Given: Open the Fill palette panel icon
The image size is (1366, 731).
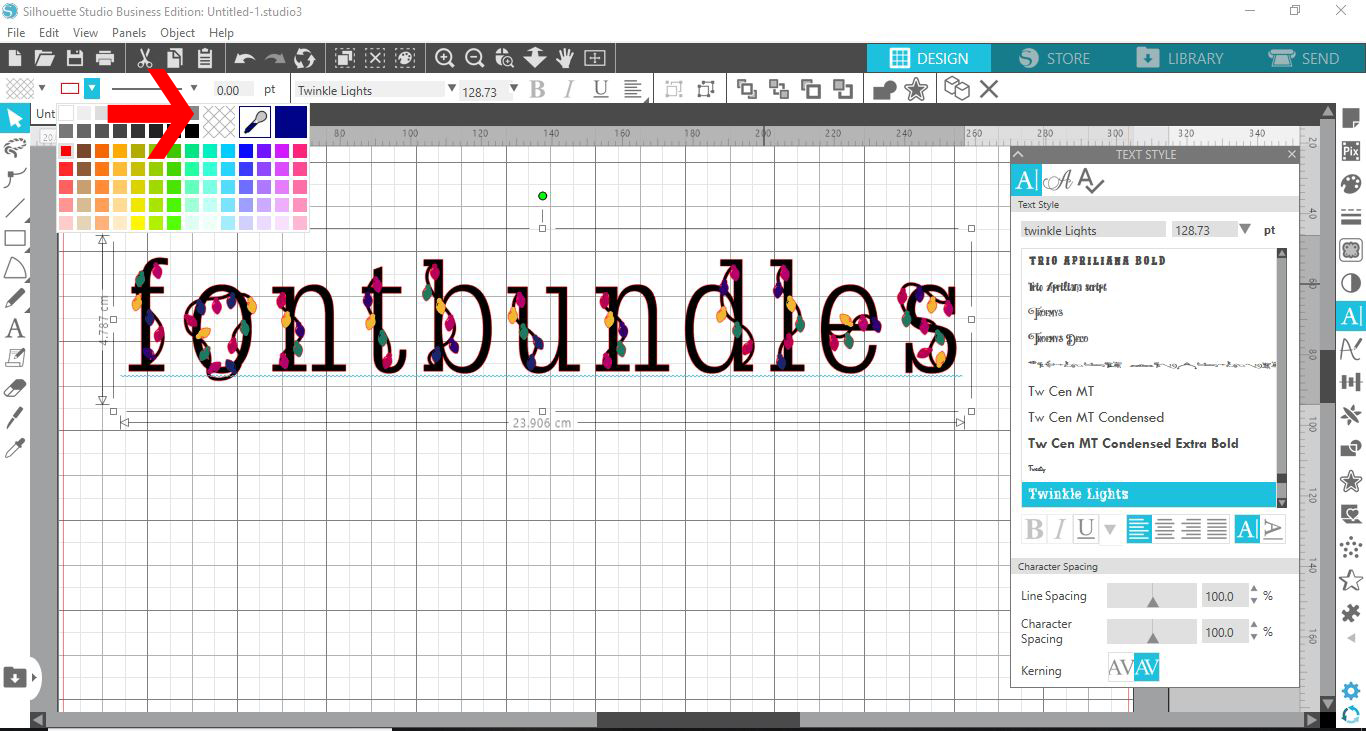Looking at the screenshot, I should pos(1351,184).
